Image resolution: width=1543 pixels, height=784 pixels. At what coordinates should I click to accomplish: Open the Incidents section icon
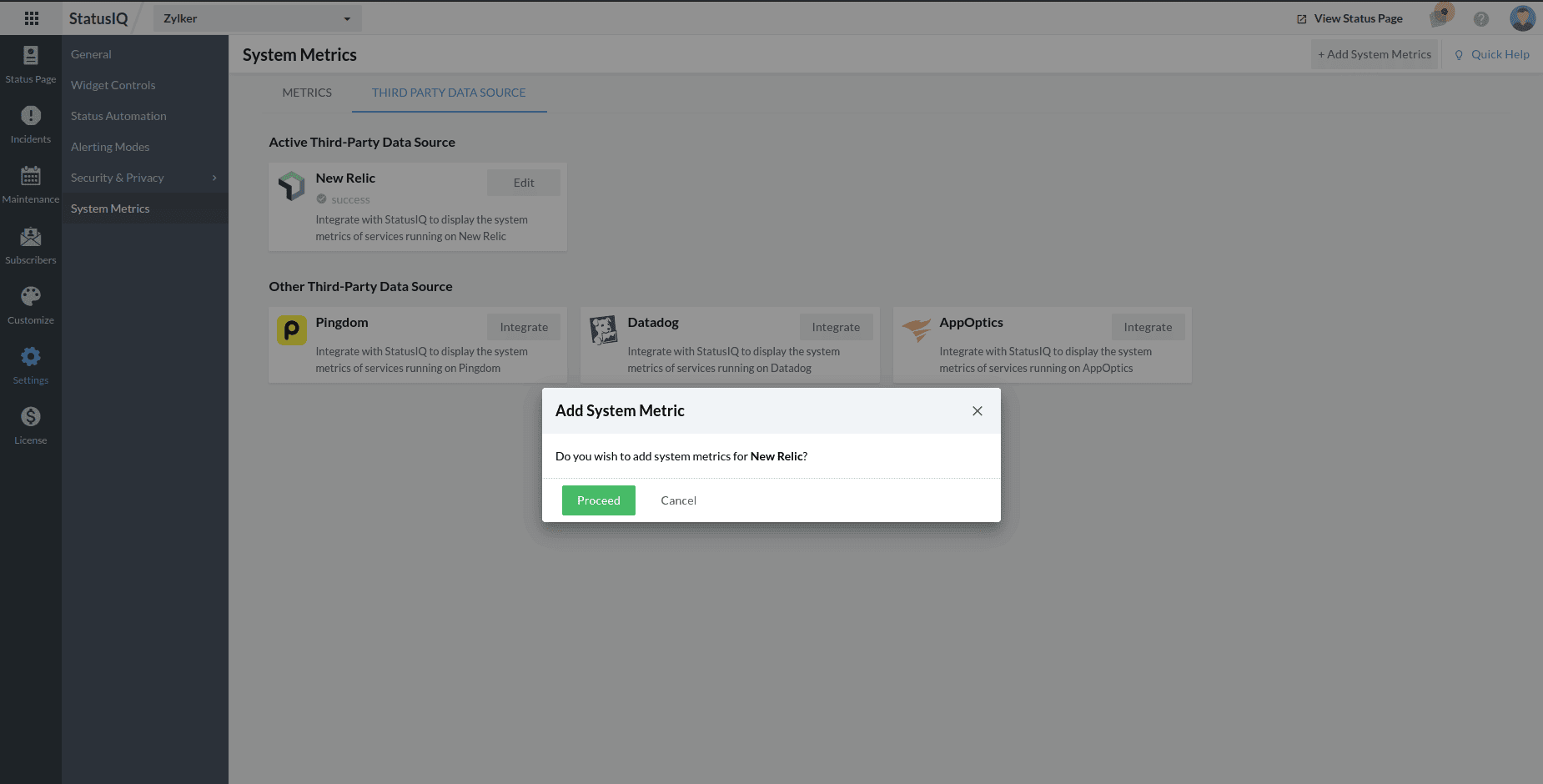tap(31, 117)
